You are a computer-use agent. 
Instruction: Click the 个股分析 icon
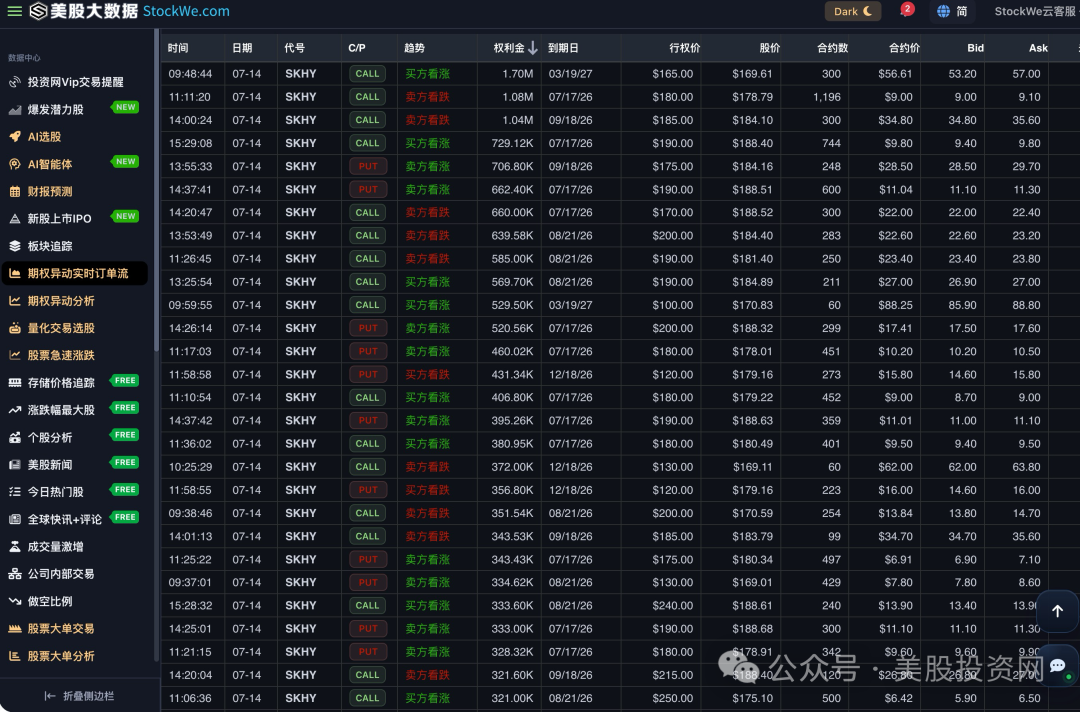point(14,437)
